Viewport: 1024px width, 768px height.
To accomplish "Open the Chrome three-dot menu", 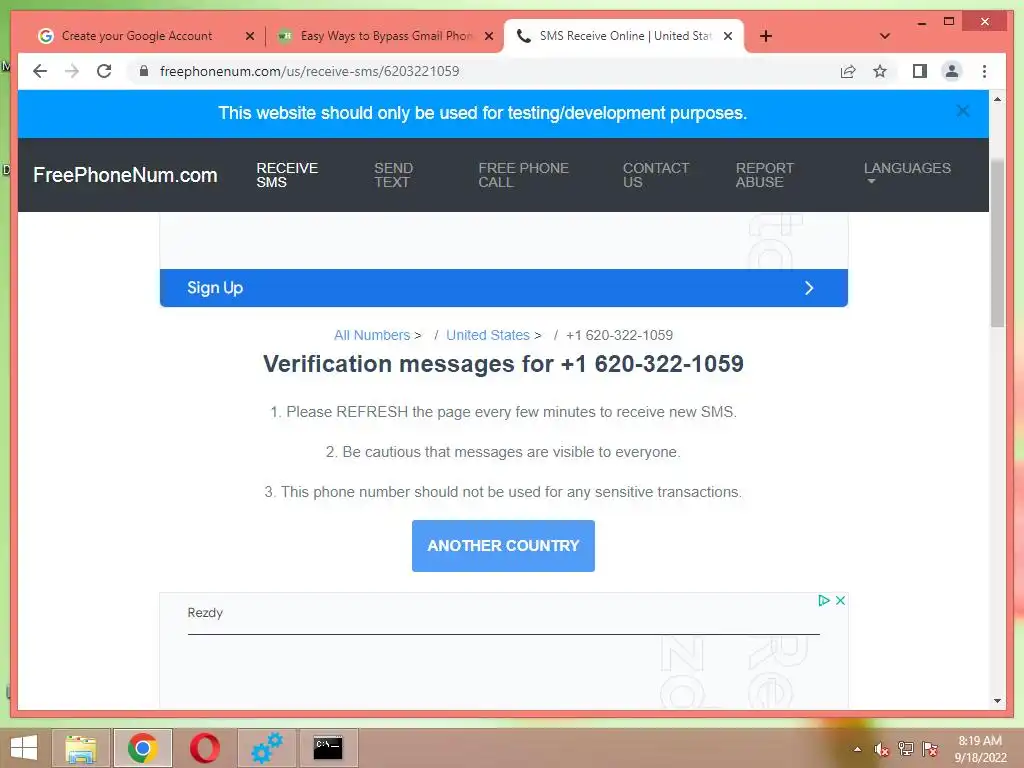I will tap(984, 71).
